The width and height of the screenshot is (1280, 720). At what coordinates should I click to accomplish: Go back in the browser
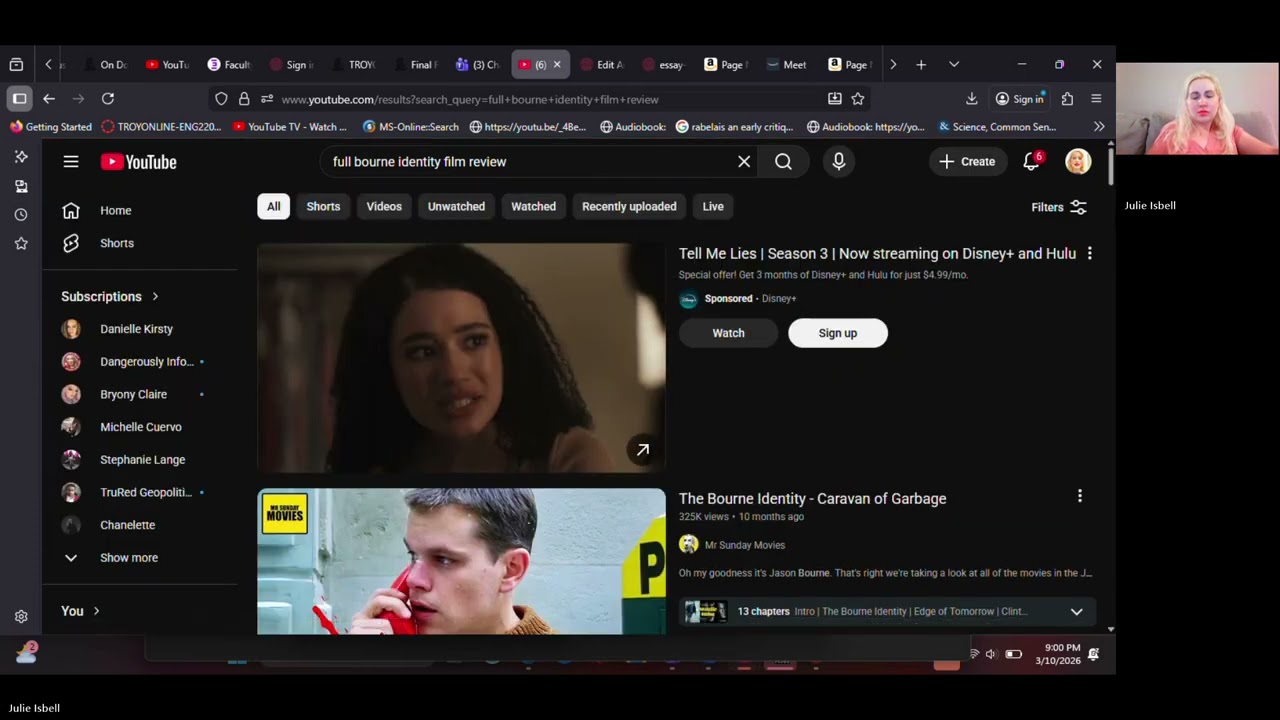pyautogui.click(x=49, y=99)
